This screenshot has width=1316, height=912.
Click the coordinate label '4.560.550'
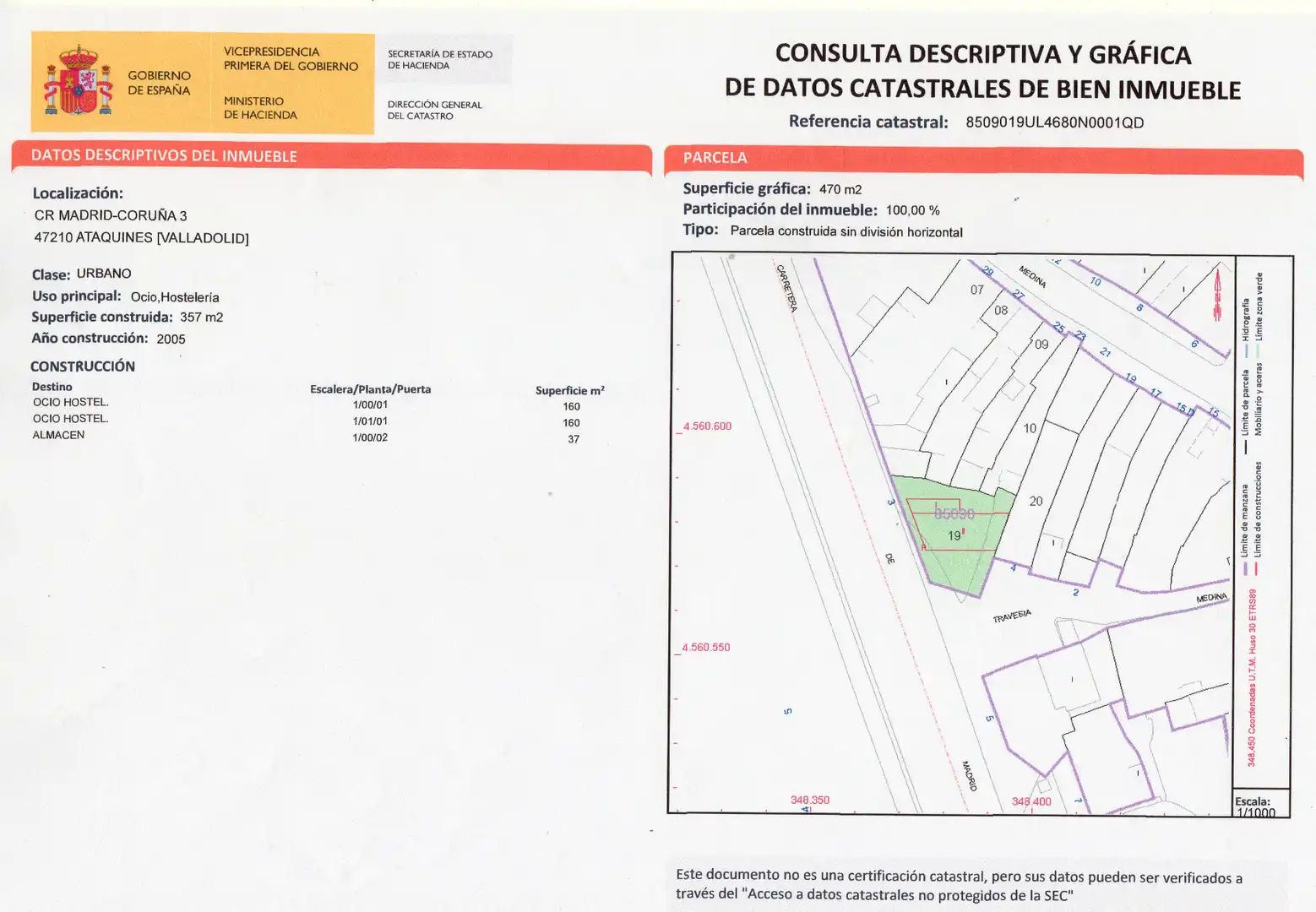(706, 648)
